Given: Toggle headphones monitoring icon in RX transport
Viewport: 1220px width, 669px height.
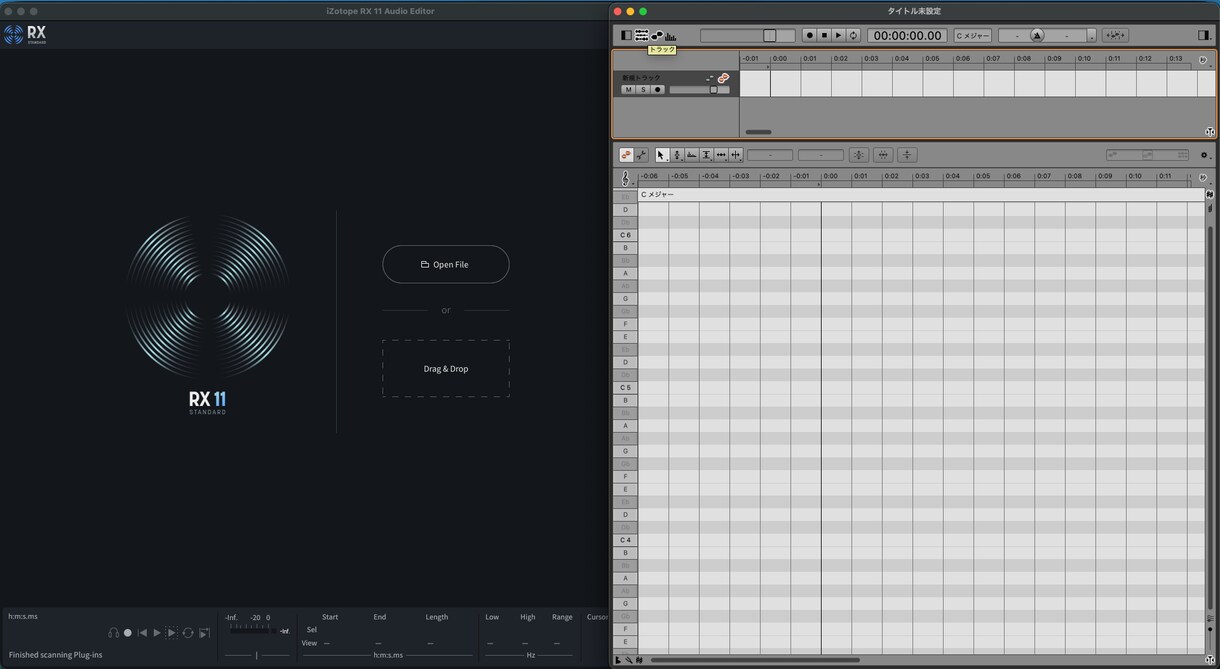Looking at the screenshot, I should 113,633.
